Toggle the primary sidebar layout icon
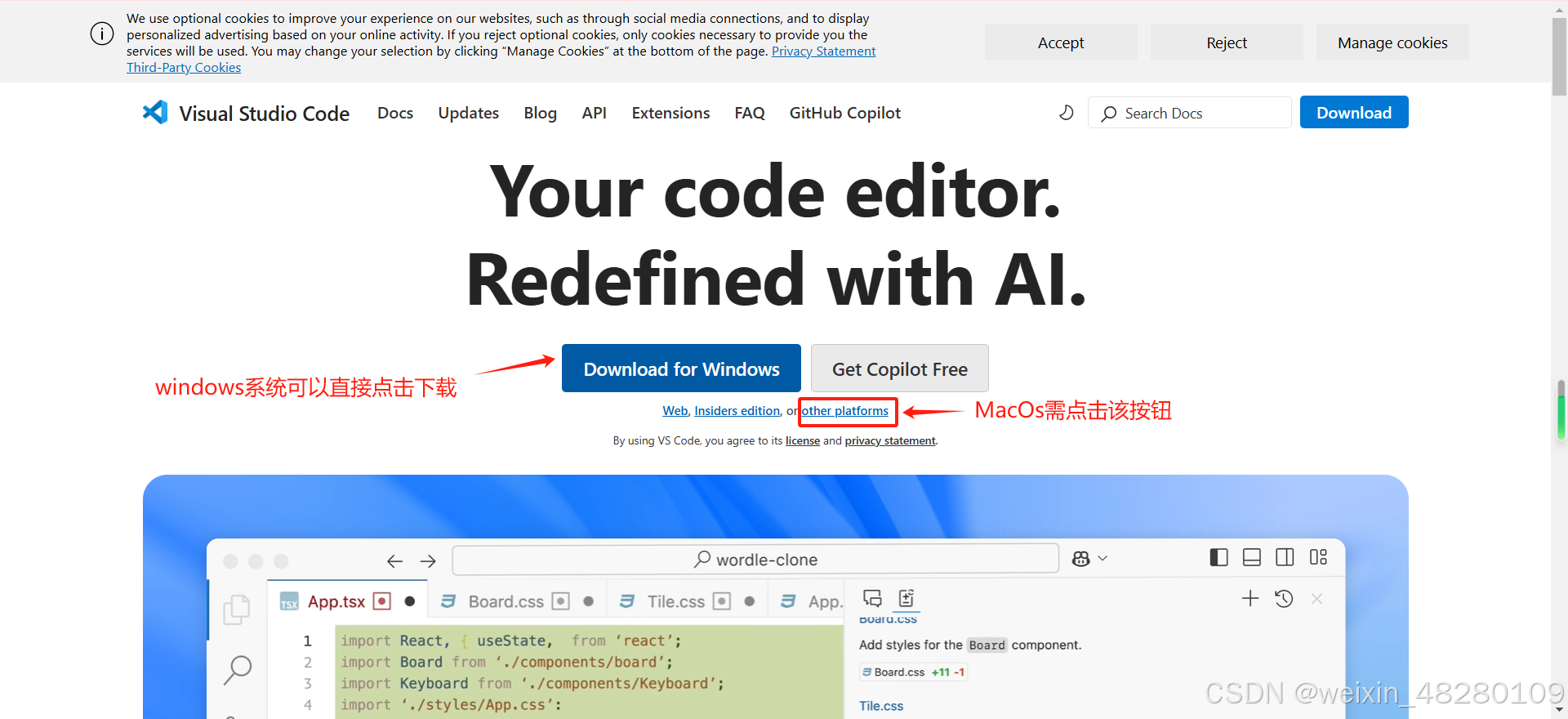 click(x=1218, y=557)
